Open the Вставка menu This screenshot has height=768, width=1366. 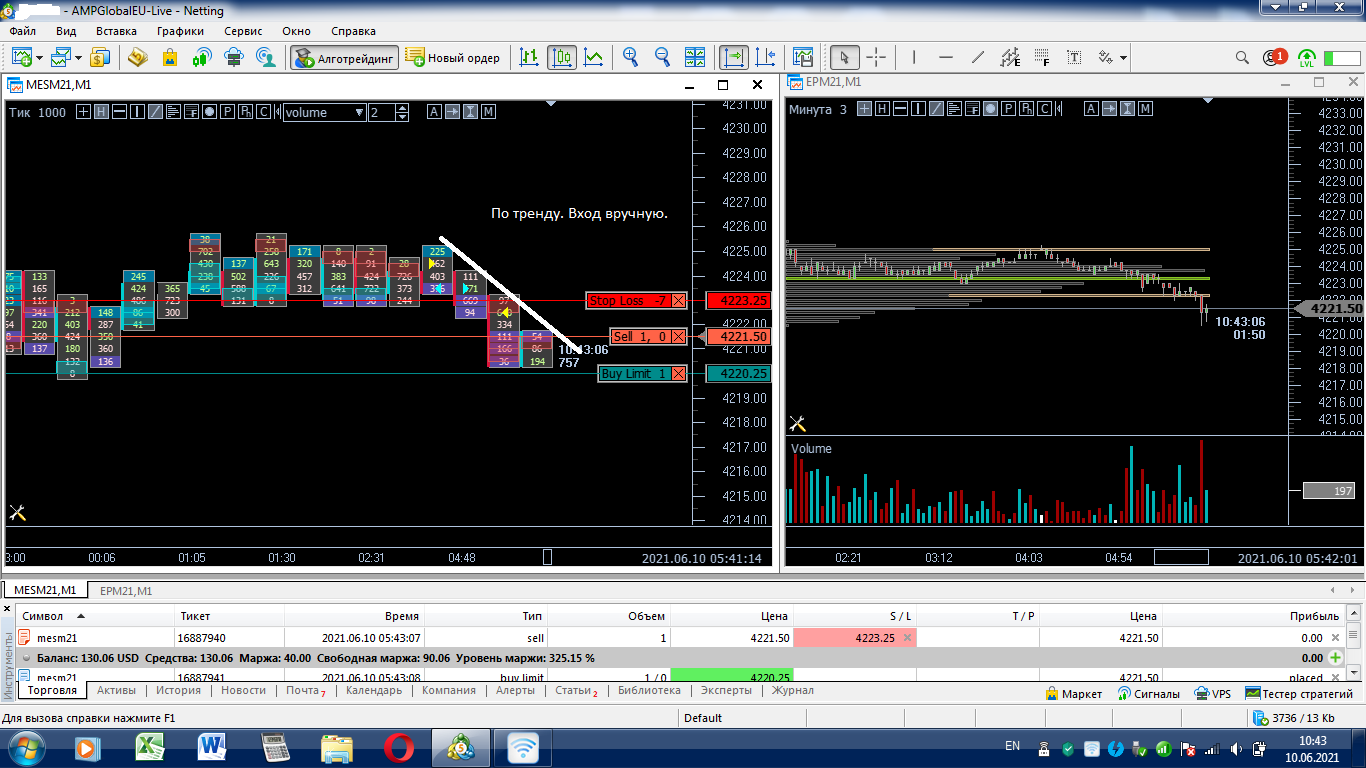pyautogui.click(x=115, y=31)
